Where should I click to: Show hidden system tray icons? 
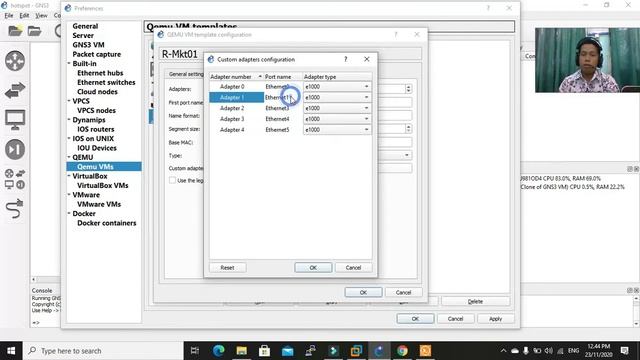(x=503, y=351)
